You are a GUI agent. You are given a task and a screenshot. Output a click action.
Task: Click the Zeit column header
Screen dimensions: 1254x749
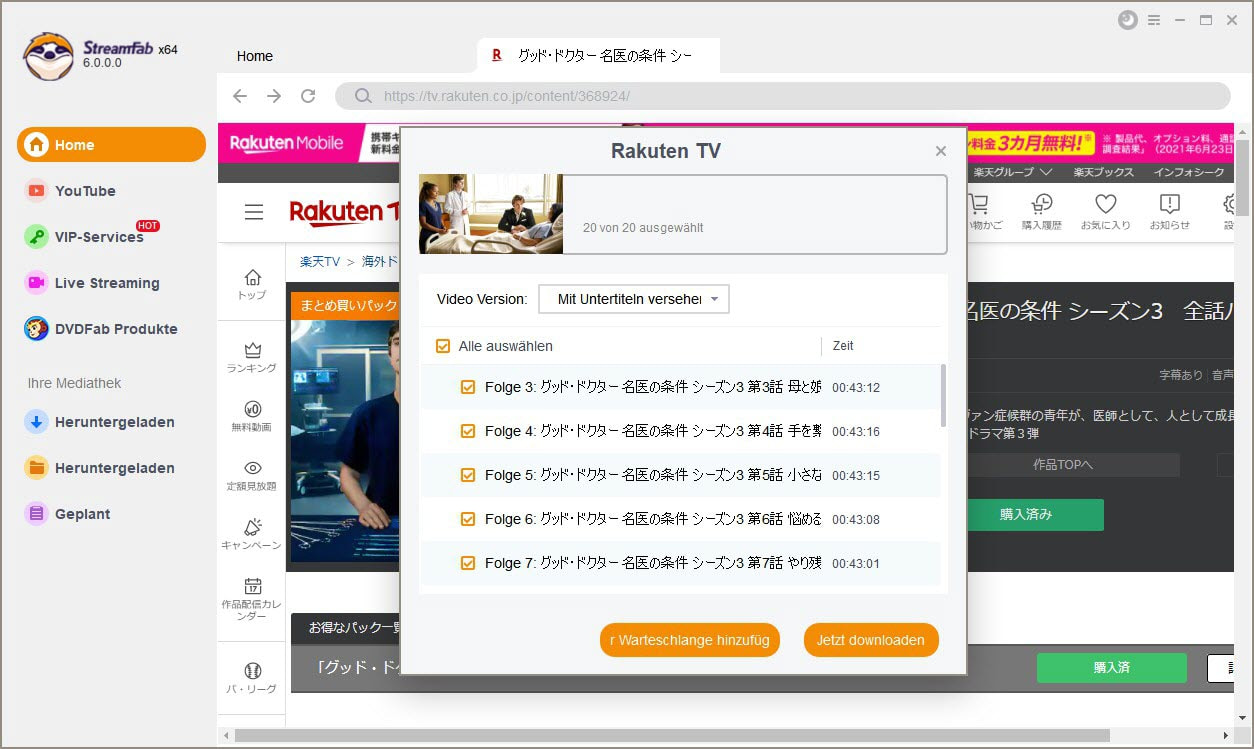point(843,346)
